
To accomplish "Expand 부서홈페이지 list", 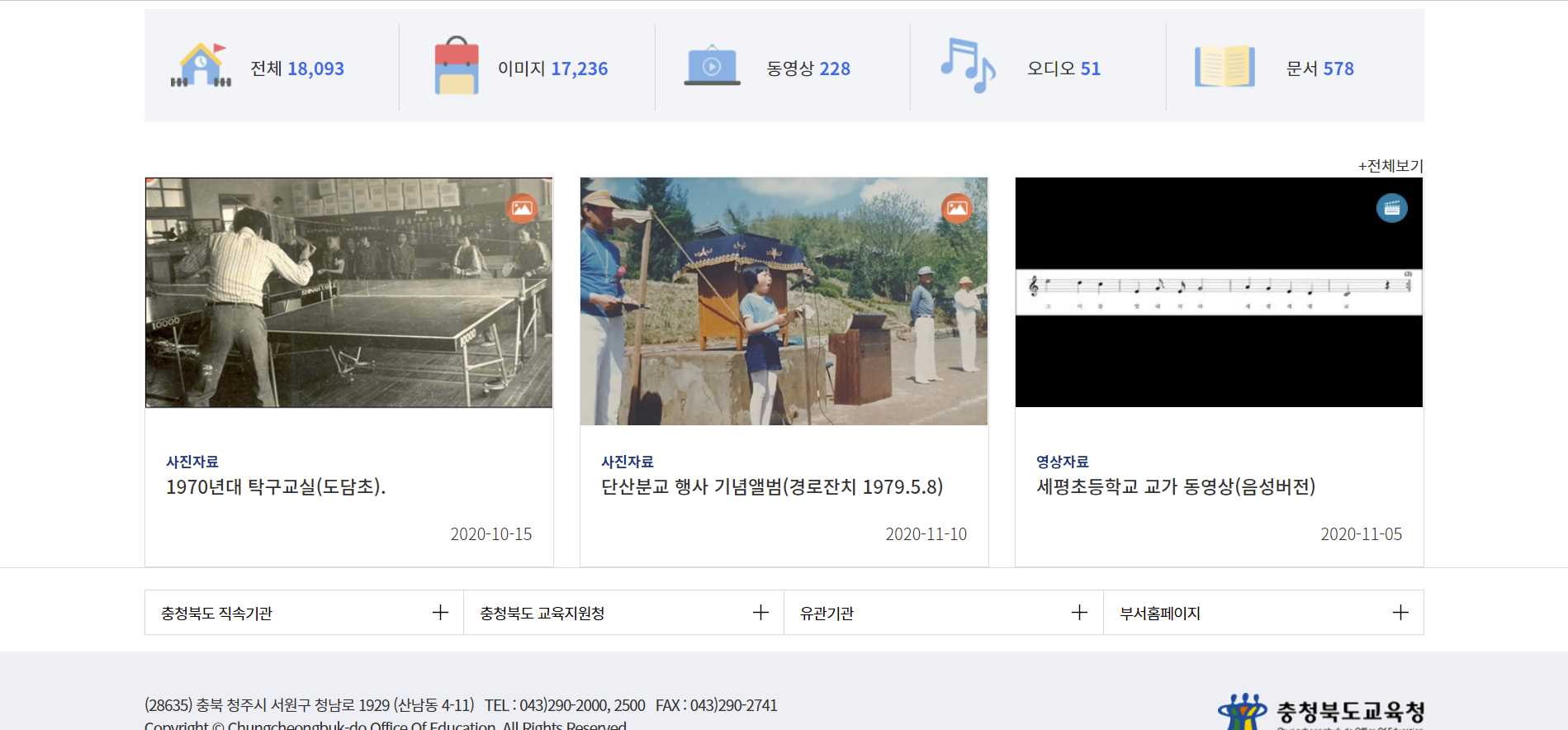I will [x=1400, y=613].
